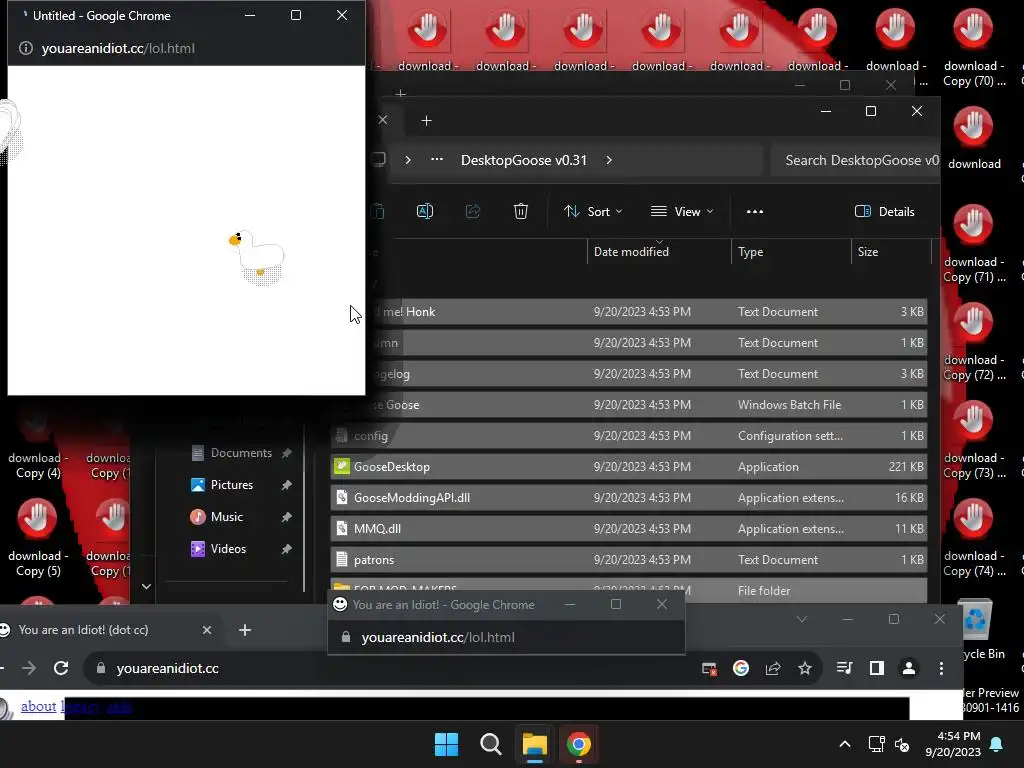Open Google Chrome from the taskbar
This screenshot has height=768, width=1024.
pyautogui.click(x=579, y=744)
